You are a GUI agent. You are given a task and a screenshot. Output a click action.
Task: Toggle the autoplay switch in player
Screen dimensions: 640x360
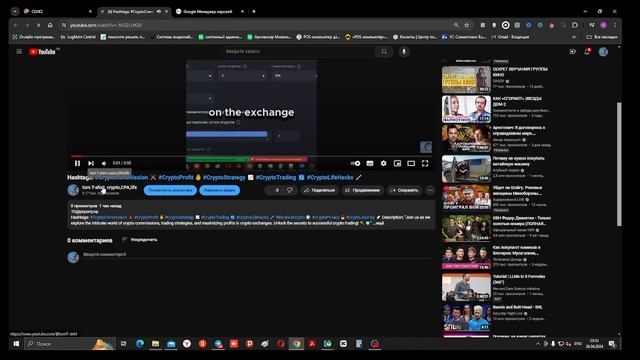click(x=356, y=163)
